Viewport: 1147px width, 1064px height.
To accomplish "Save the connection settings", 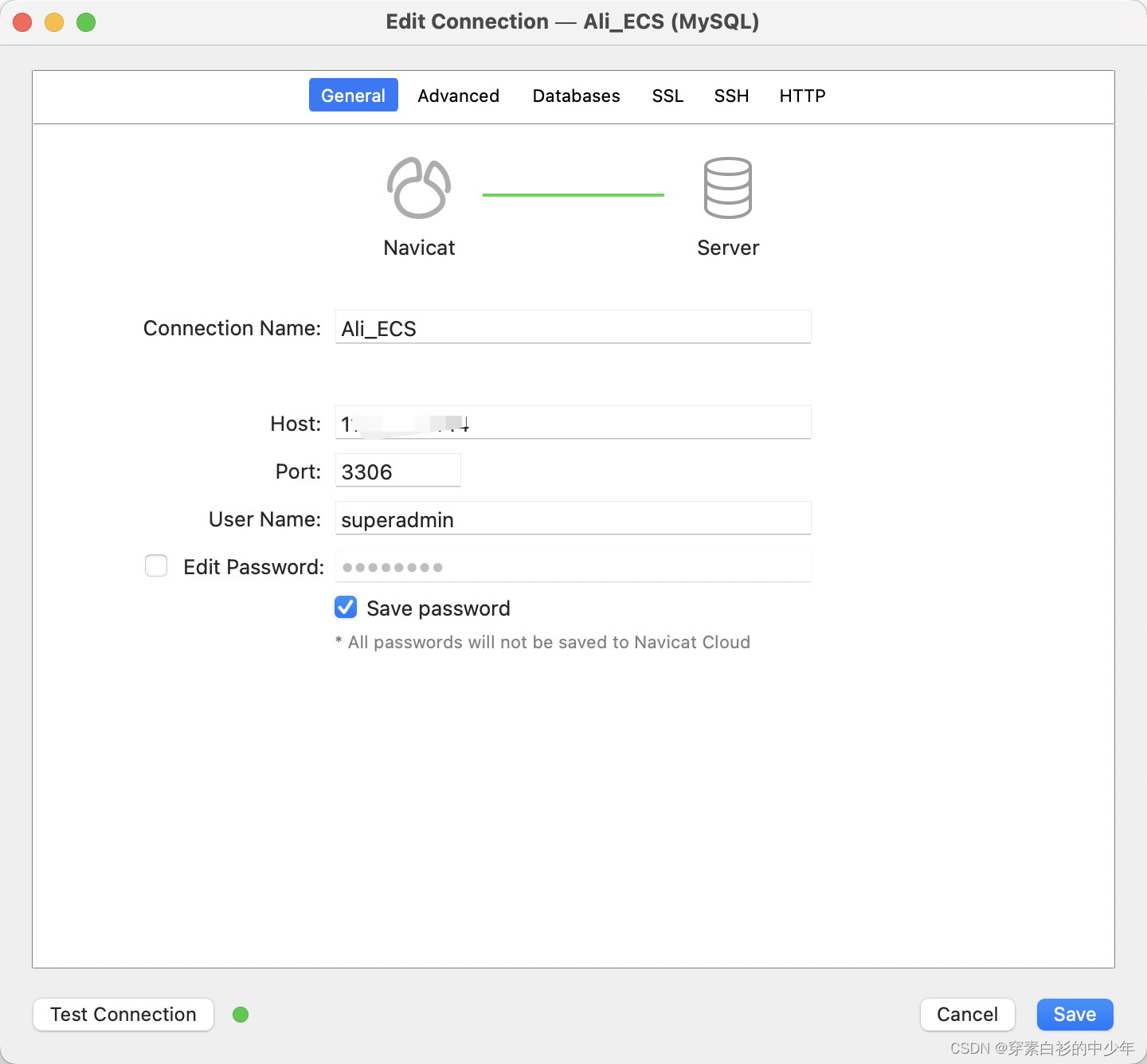I will [1075, 1015].
